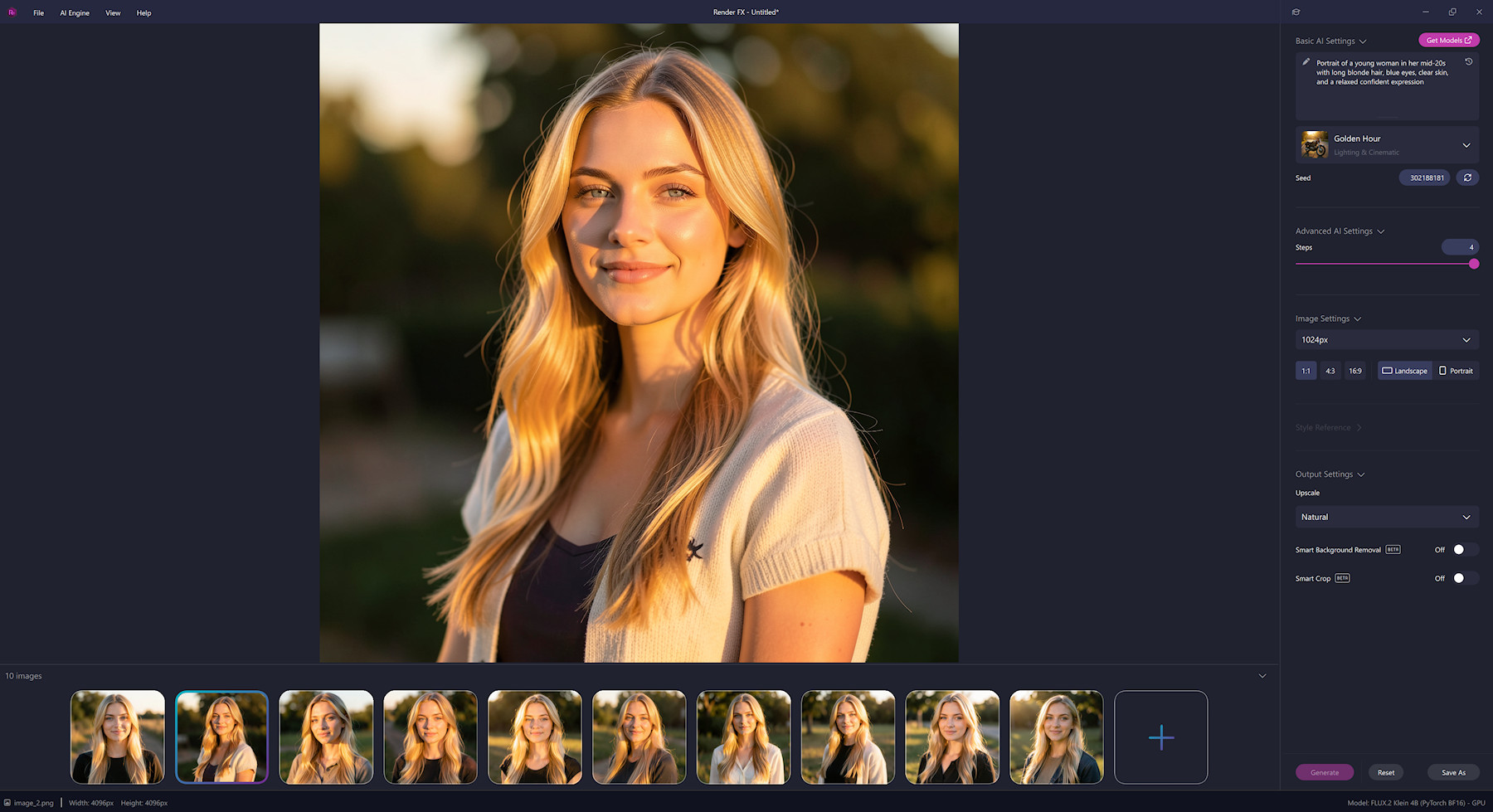
Task: Select the eighth gallery thumbnail
Action: pos(848,737)
